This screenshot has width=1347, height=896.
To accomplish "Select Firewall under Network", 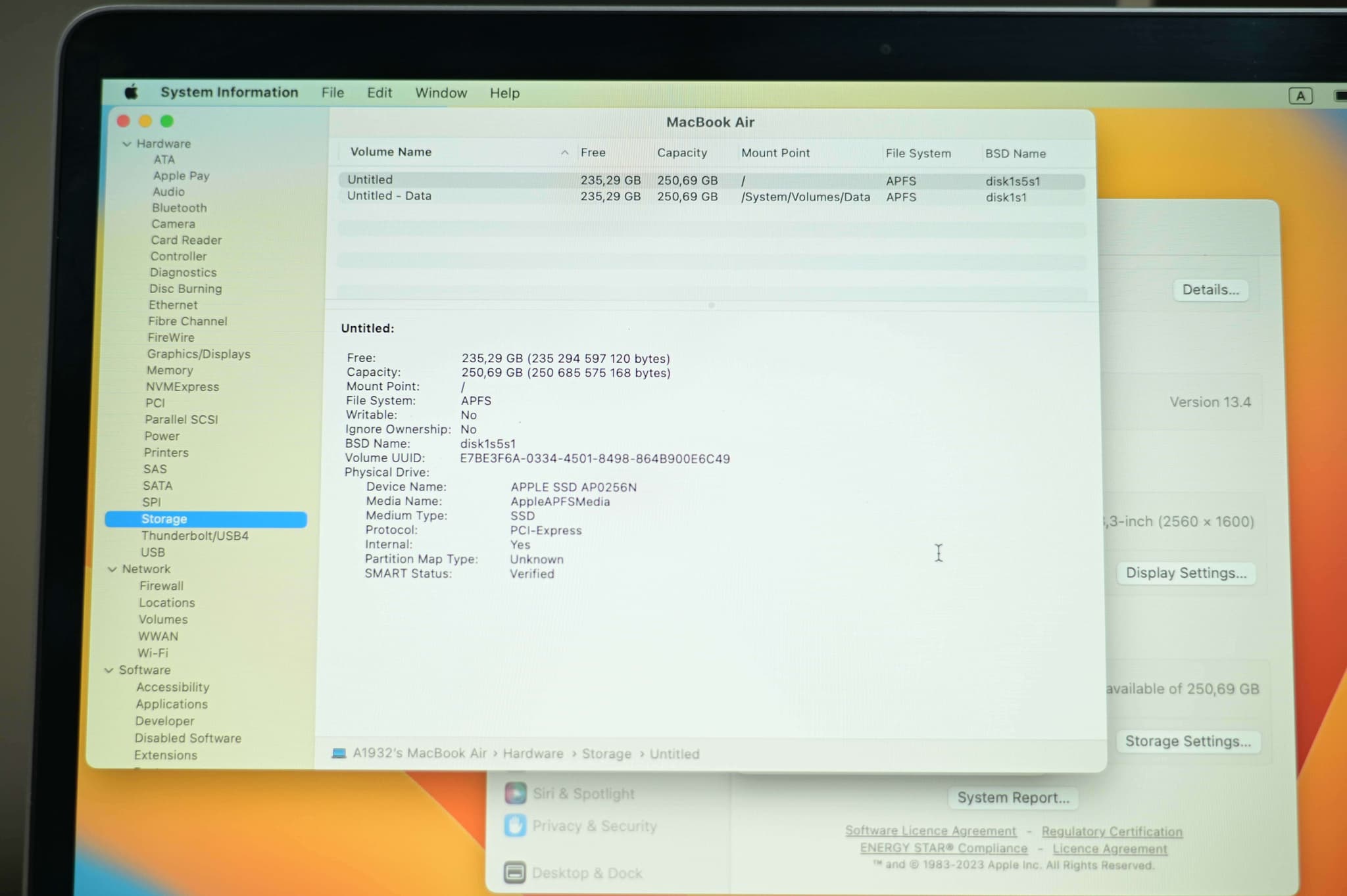I will tap(161, 586).
